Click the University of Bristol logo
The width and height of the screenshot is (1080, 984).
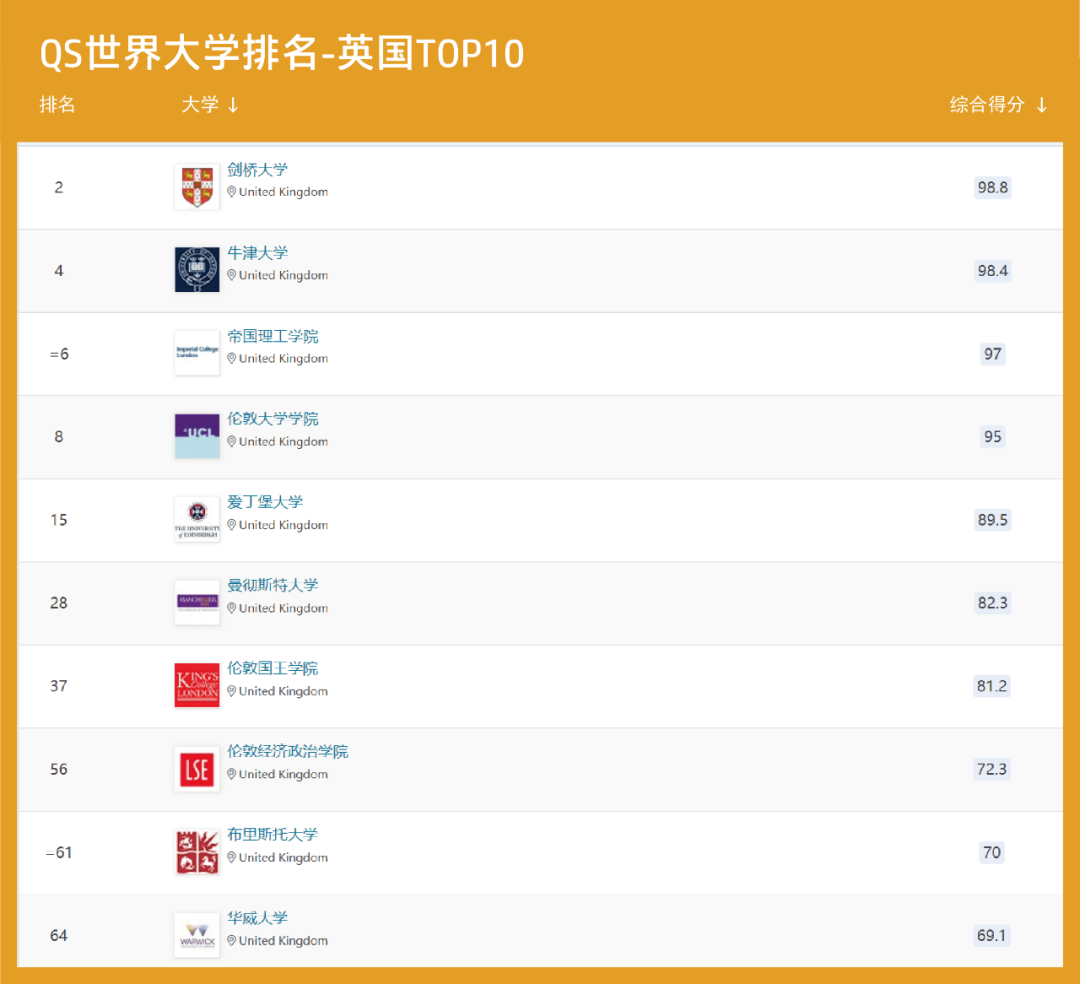(197, 852)
